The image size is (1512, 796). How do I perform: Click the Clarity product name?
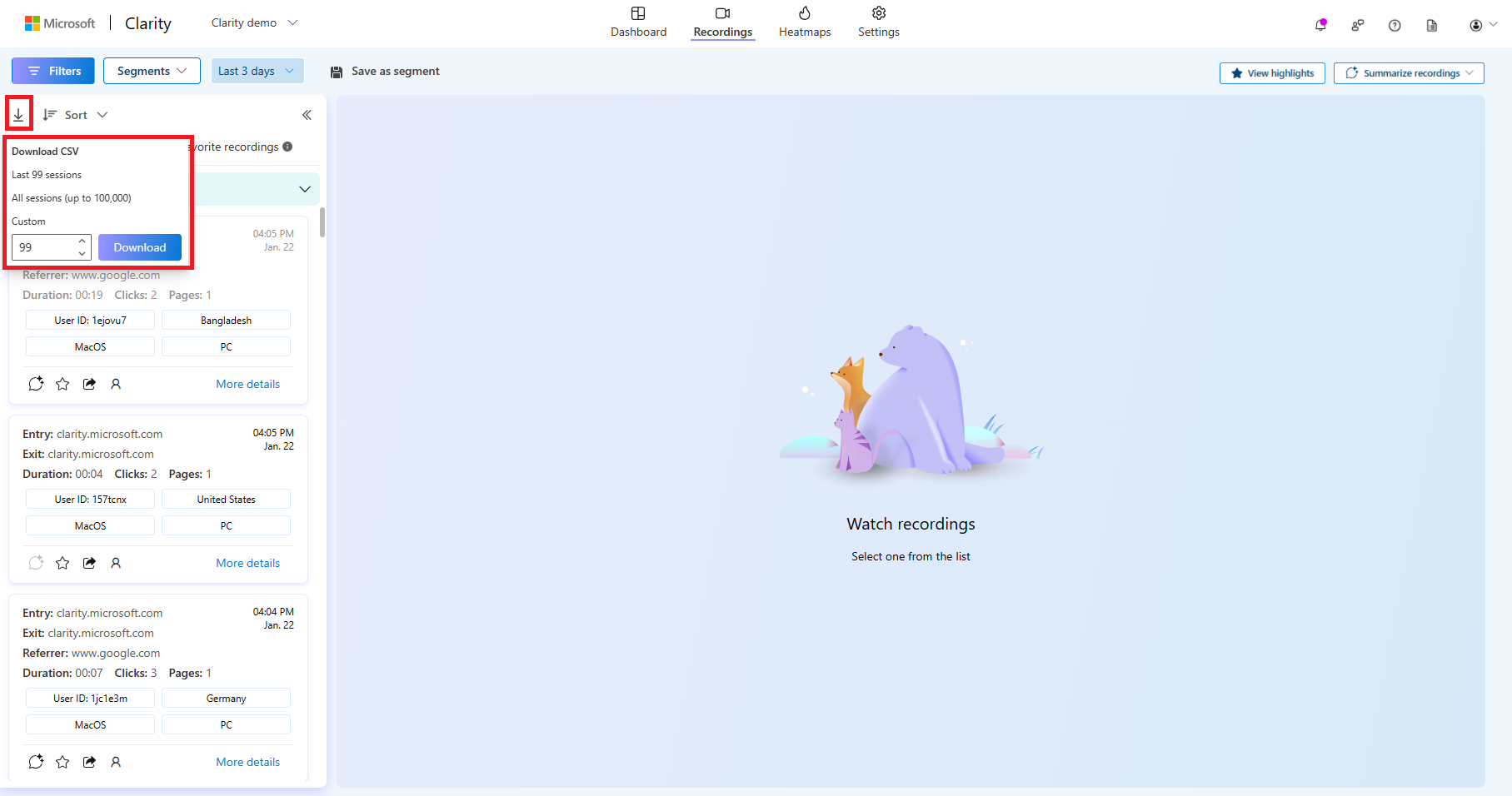click(x=148, y=23)
